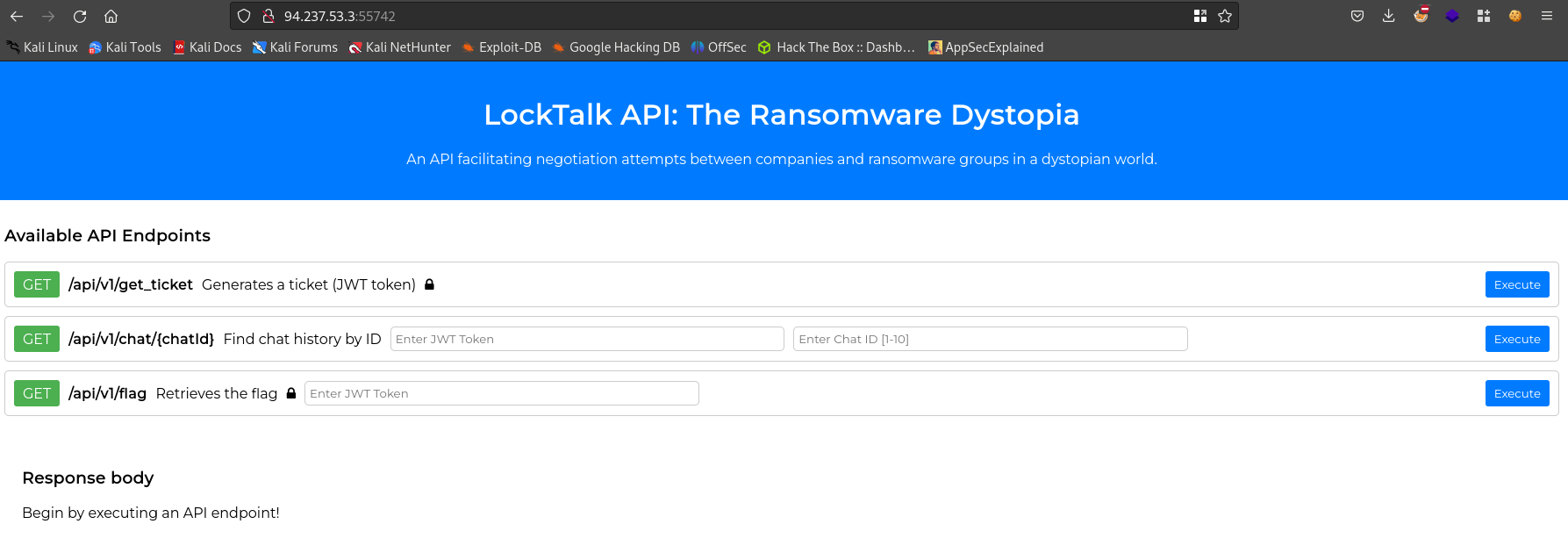Execute the /api/v1/chat/{chatId} endpoint
Screen dimensions: 1568x560
click(1517, 339)
